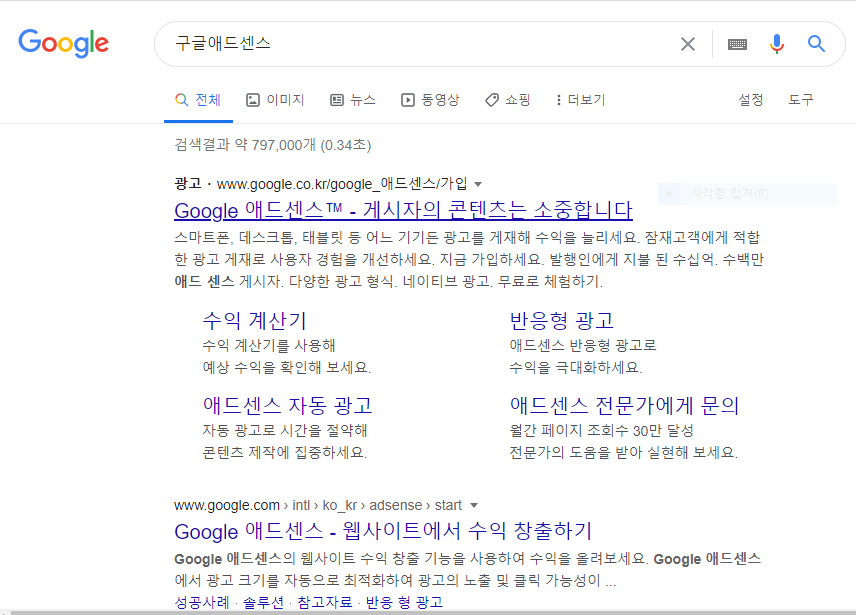Start voice search with the microphone icon
This screenshot has width=856, height=615.
click(x=777, y=44)
